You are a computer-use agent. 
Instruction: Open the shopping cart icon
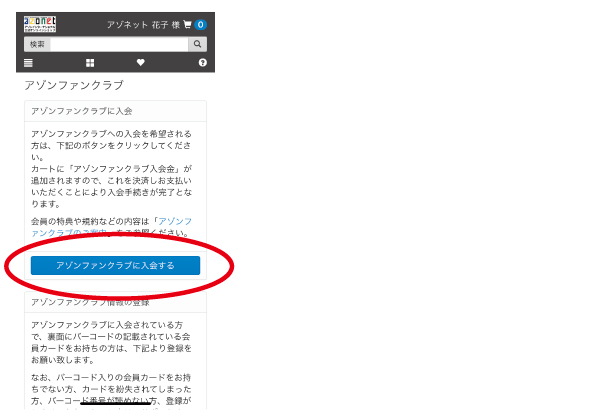click(188, 24)
